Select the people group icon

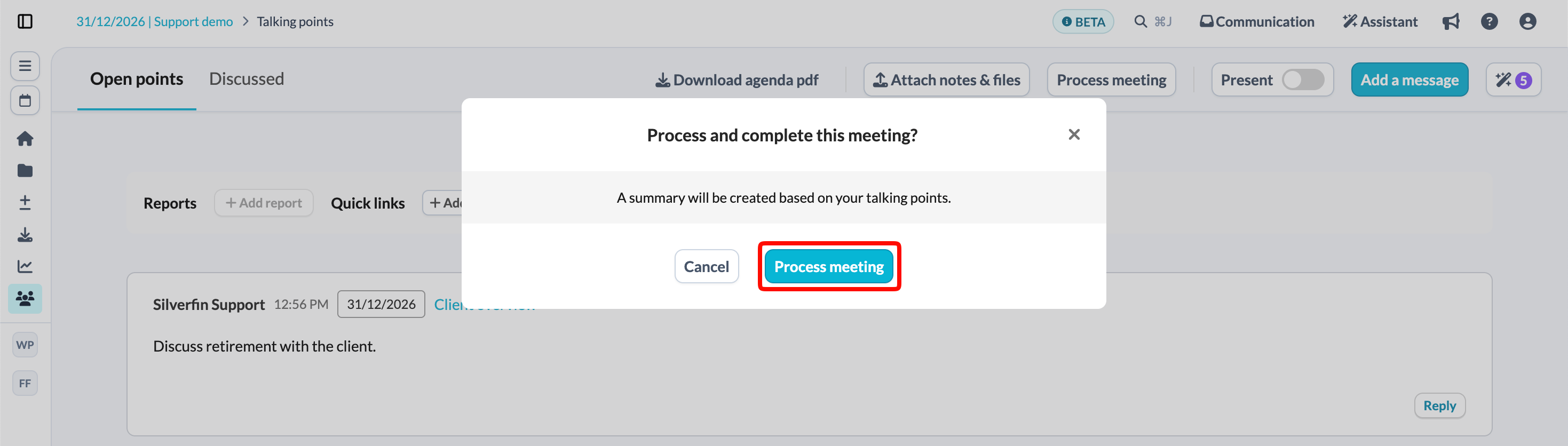pos(25,298)
